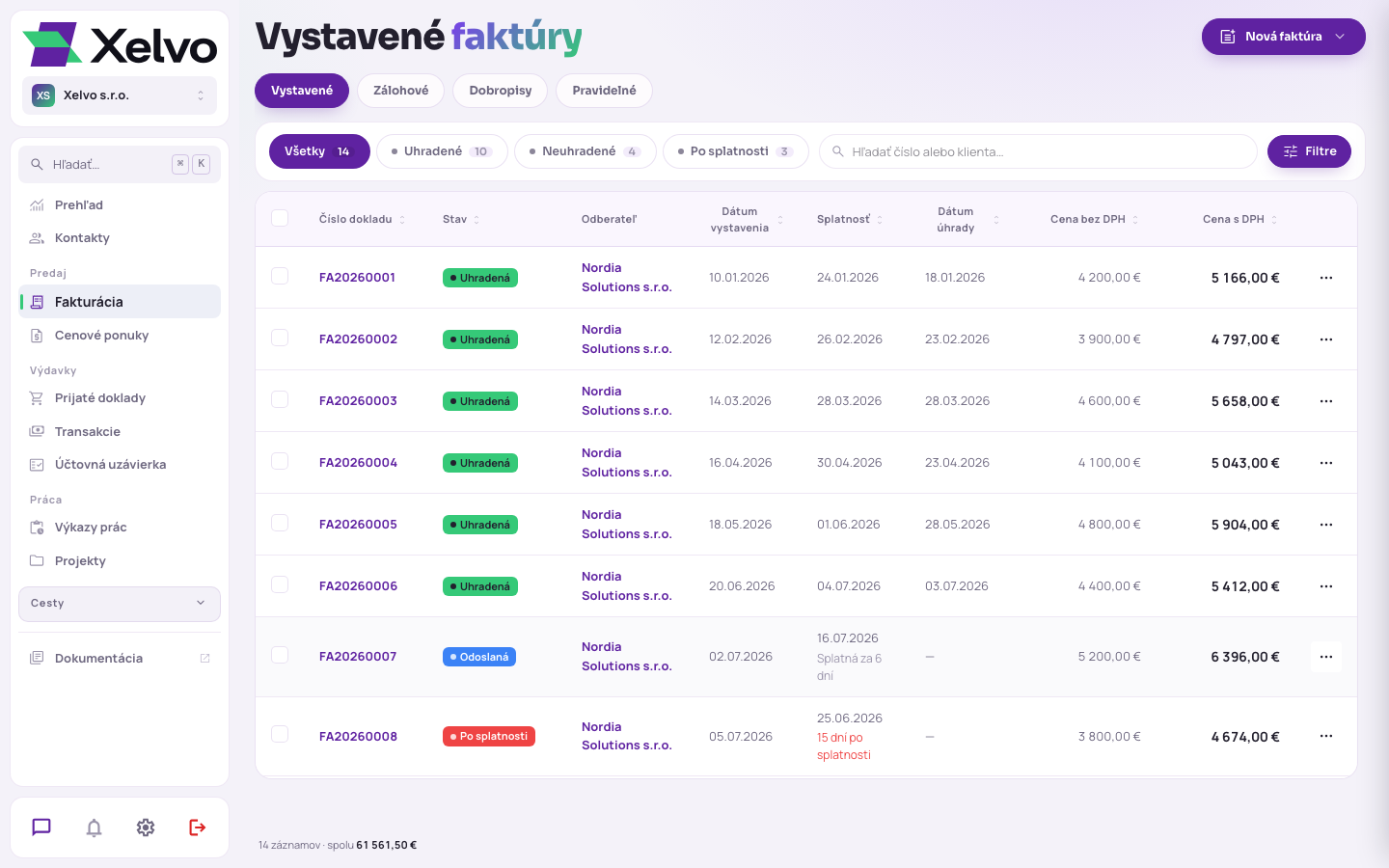Open actions menu for FA20260003
Screen dimensions: 1389x868
(x=1326, y=401)
